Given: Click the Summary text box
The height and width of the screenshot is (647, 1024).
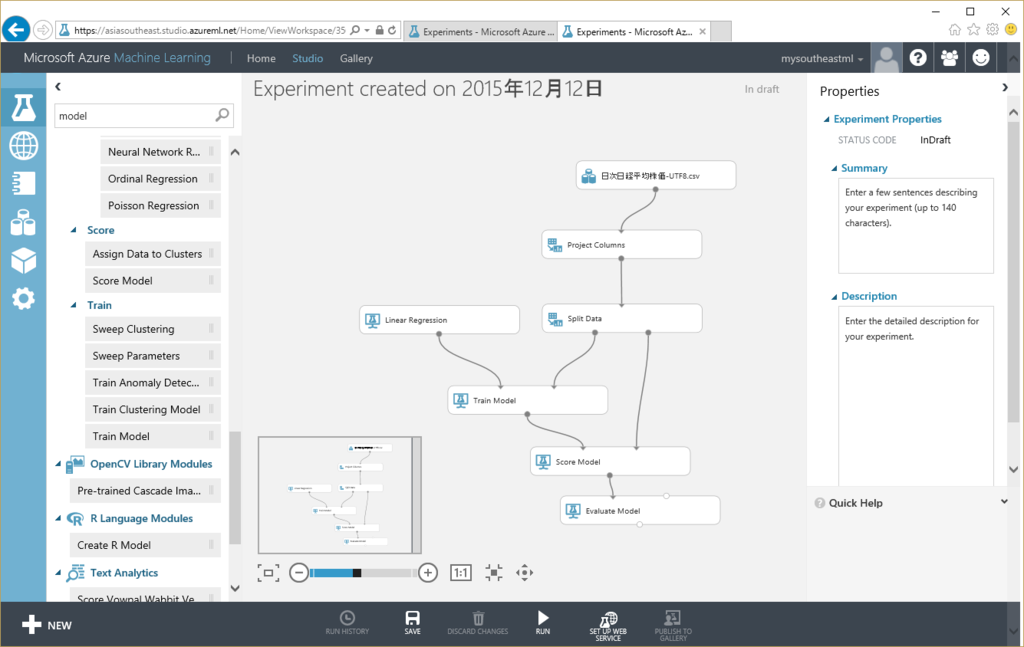Looking at the screenshot, I should click(916, 225).
